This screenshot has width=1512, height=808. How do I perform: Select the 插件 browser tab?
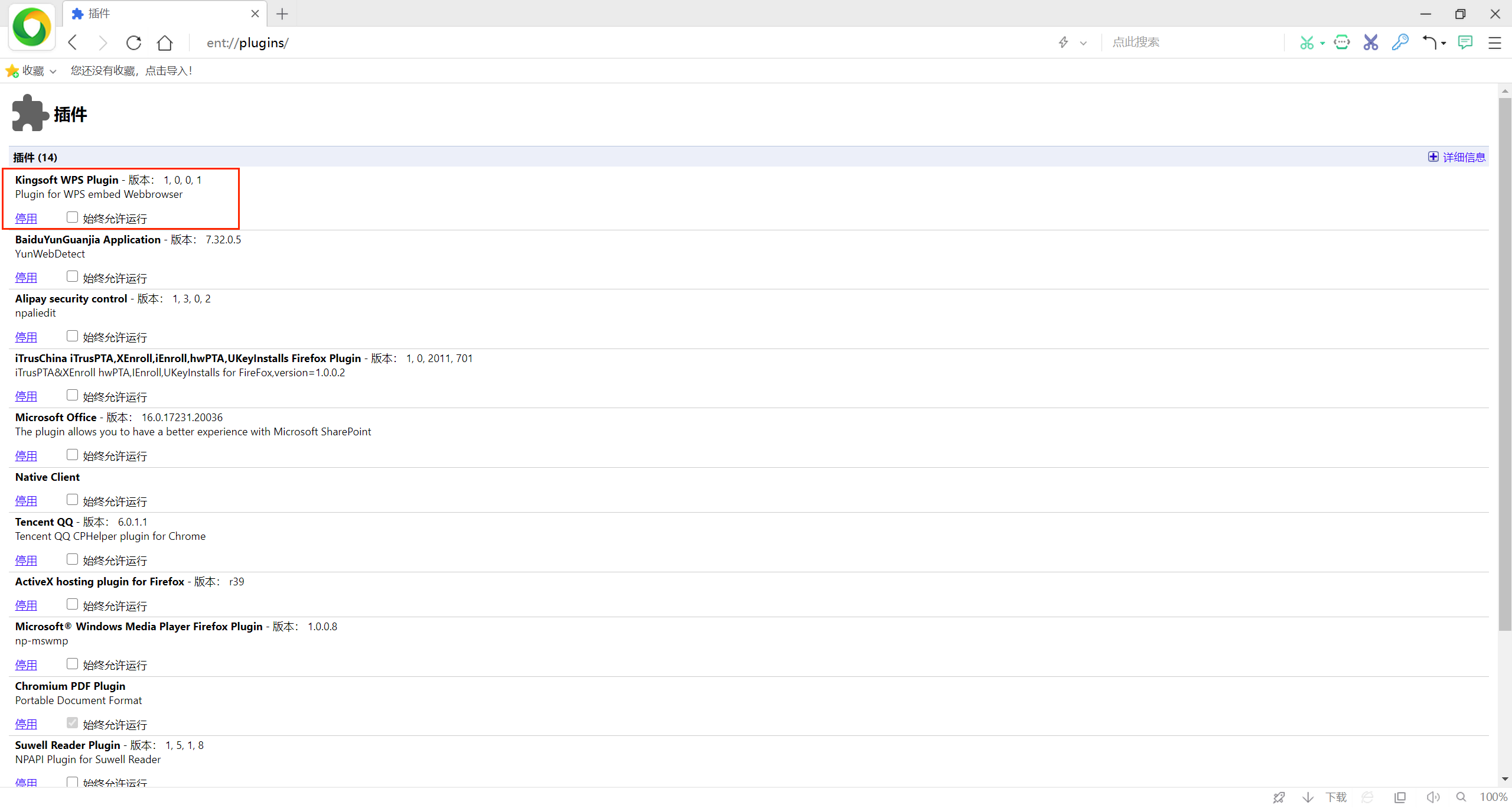point(164,14)
